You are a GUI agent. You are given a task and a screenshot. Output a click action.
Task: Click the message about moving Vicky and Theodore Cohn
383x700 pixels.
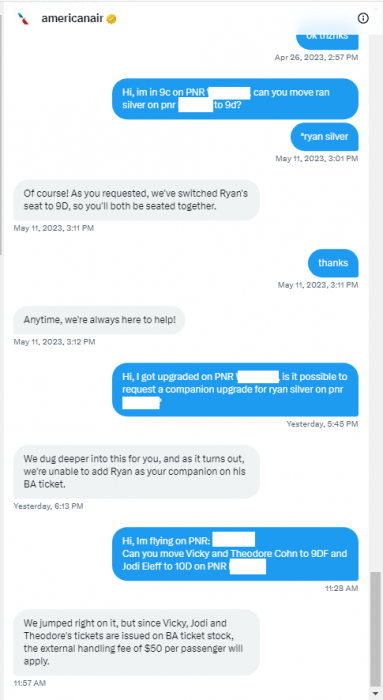pos(235,554)
